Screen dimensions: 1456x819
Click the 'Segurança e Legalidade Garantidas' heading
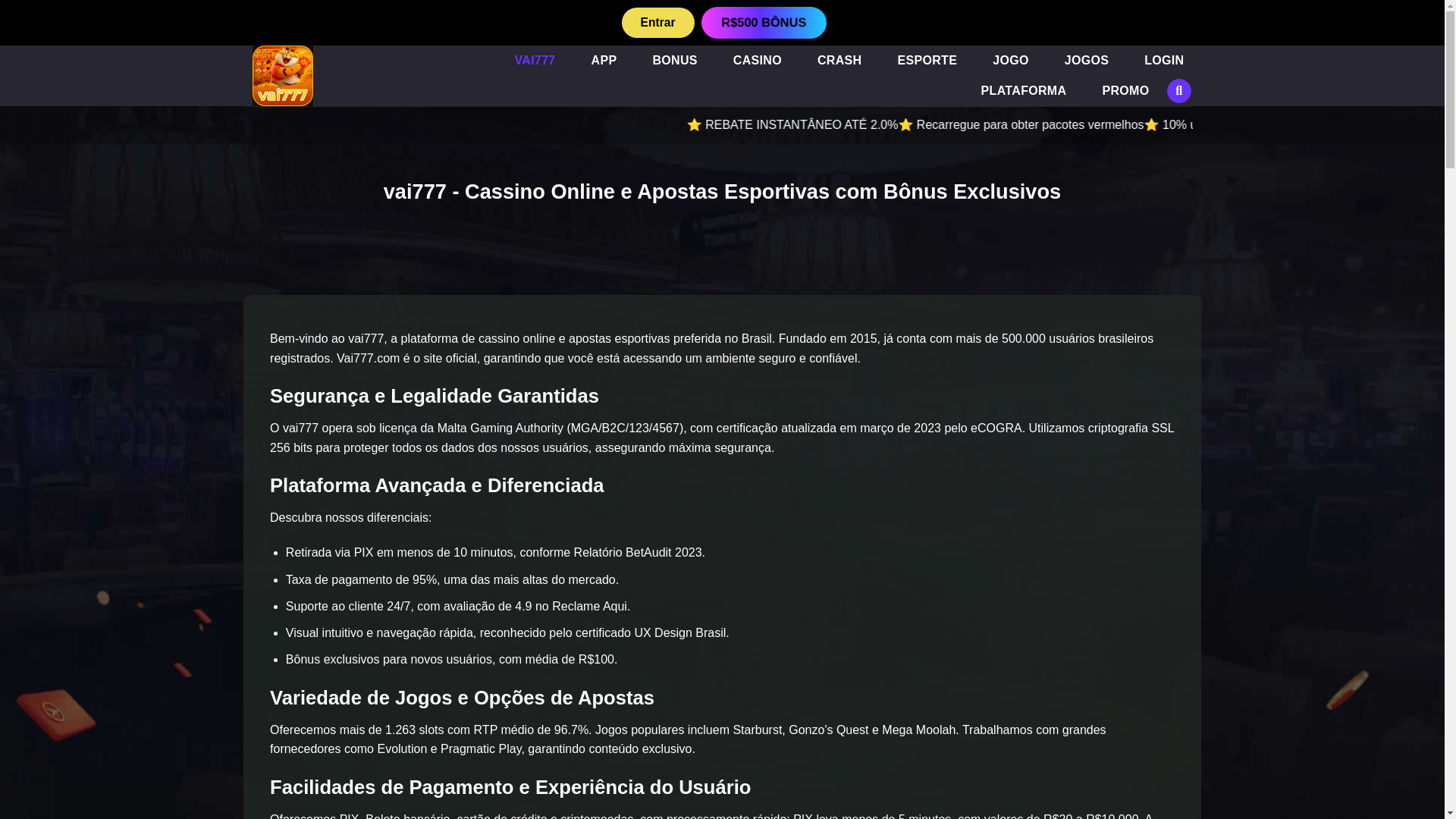[434, 396]
